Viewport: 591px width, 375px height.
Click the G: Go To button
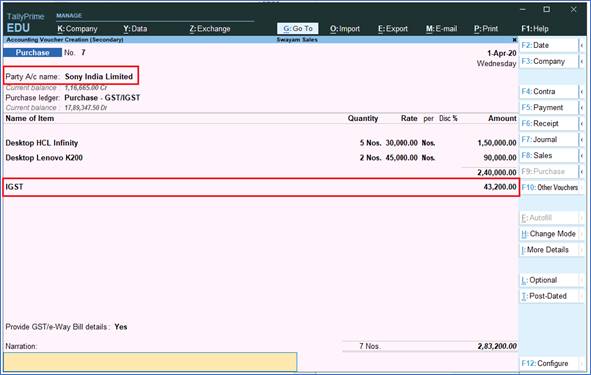click(298, 29)
